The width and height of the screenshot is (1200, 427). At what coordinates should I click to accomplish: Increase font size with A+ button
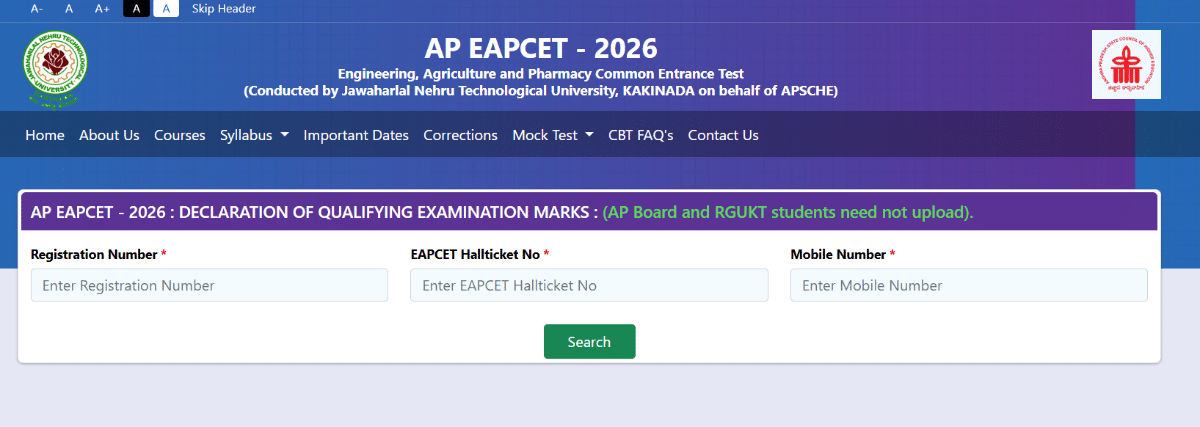102,8
